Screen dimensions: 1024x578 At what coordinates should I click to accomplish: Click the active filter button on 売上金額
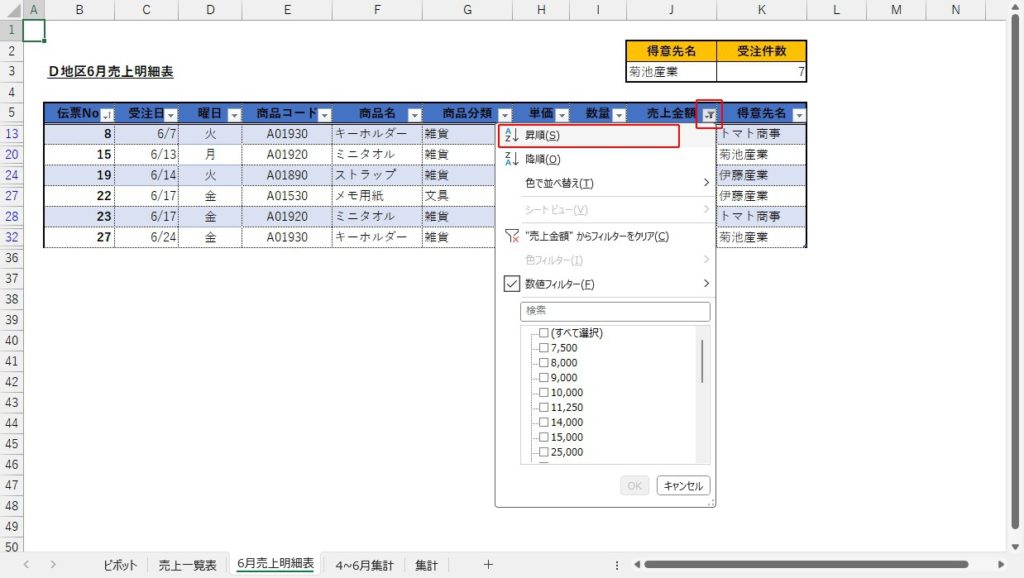[709, 115]
